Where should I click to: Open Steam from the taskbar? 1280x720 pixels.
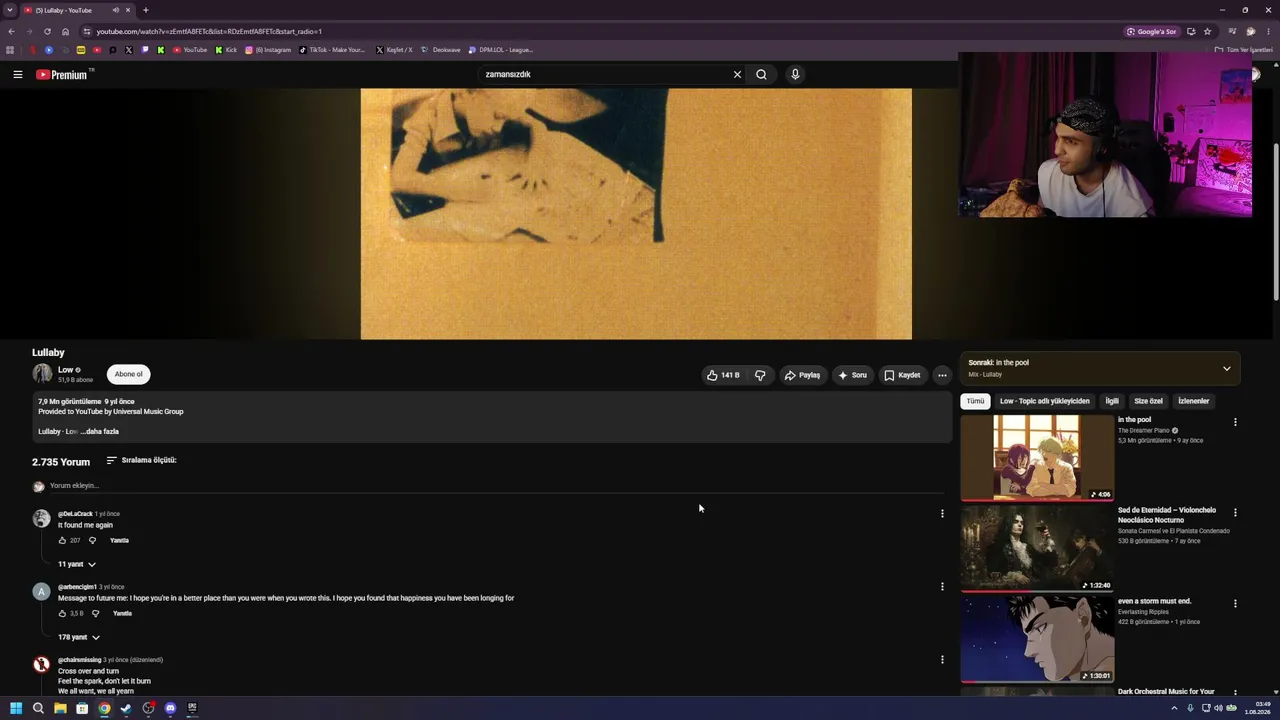126,708
